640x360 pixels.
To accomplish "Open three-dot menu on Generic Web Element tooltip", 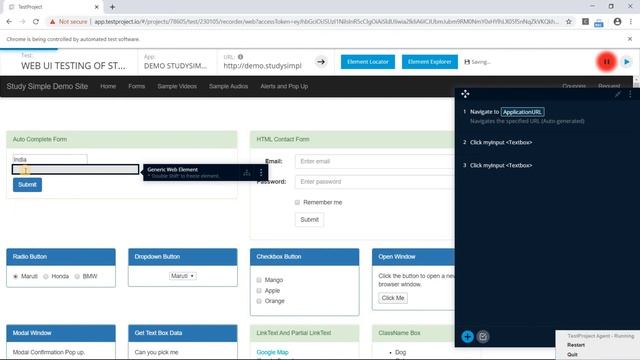I will click(x=261, y=173).
